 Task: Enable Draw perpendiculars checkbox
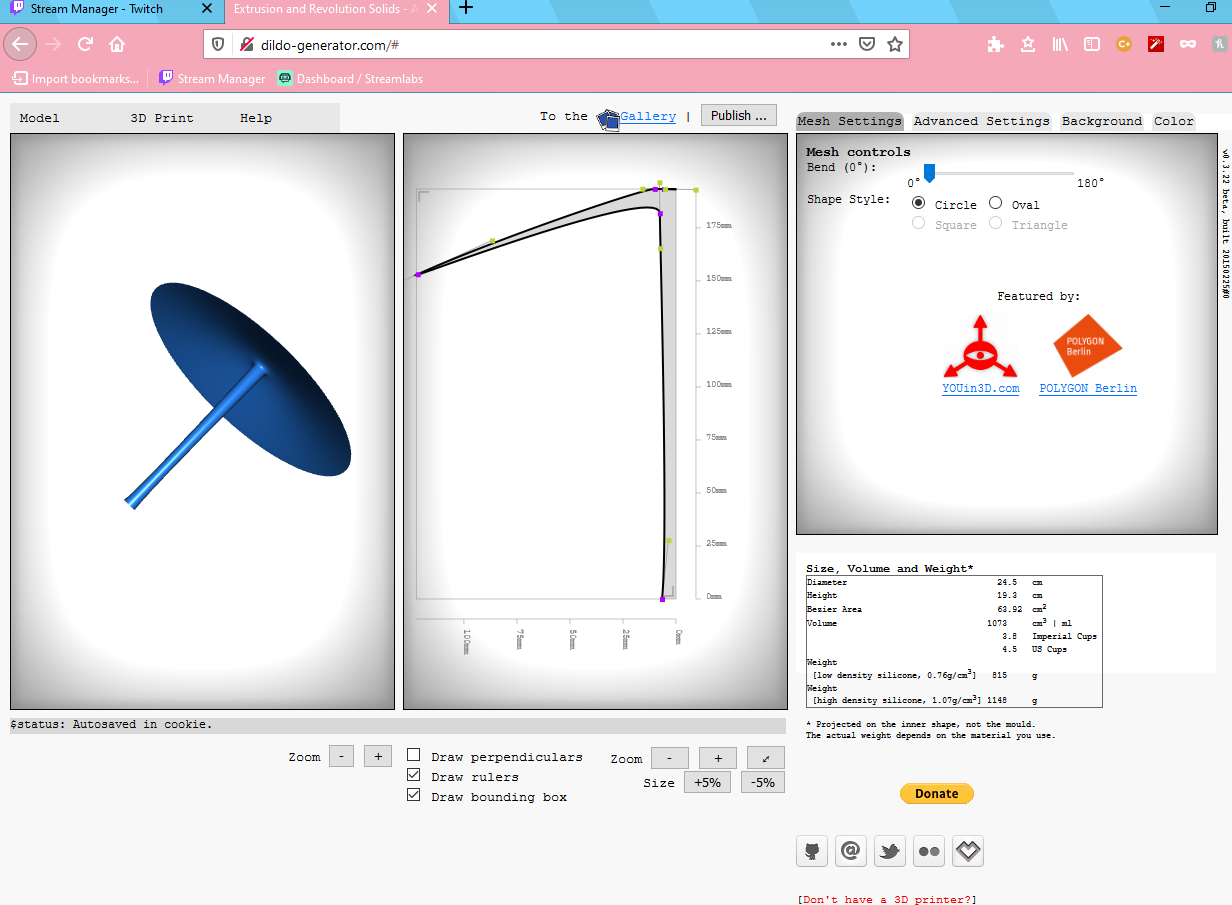[x=414, y=756]
